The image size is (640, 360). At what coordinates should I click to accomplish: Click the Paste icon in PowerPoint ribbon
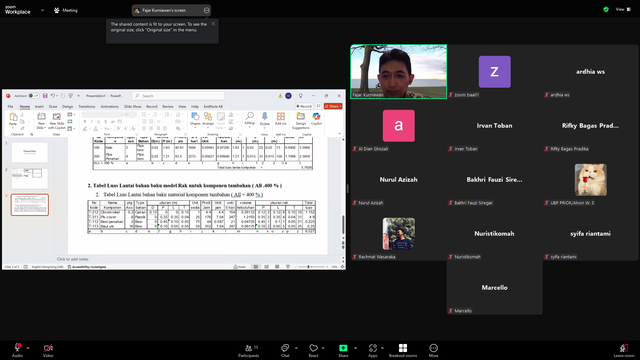click(13, 118)
